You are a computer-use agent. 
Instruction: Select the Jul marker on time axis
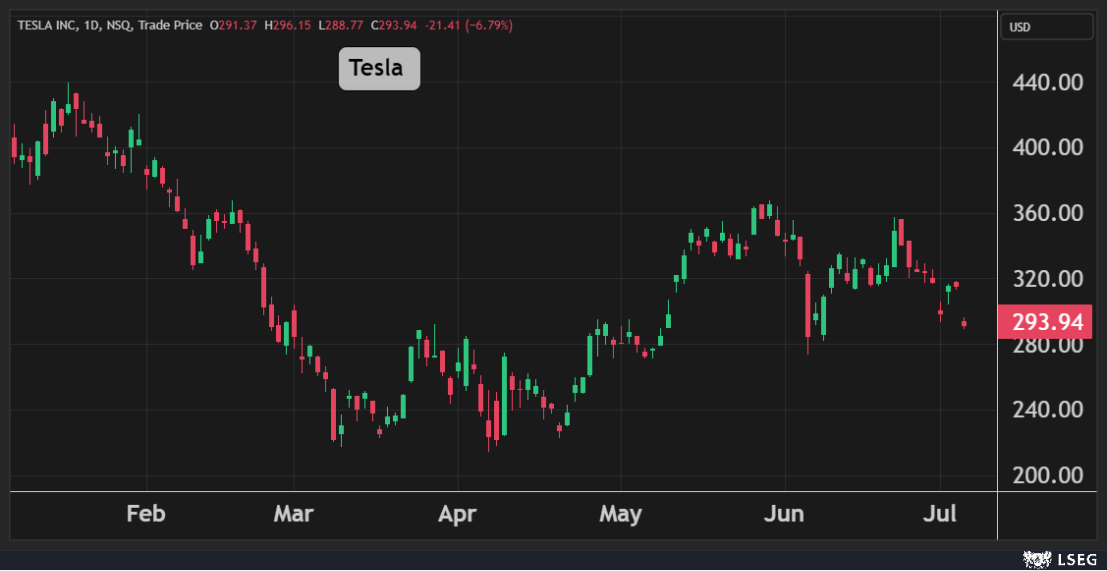tap(940, 514)
